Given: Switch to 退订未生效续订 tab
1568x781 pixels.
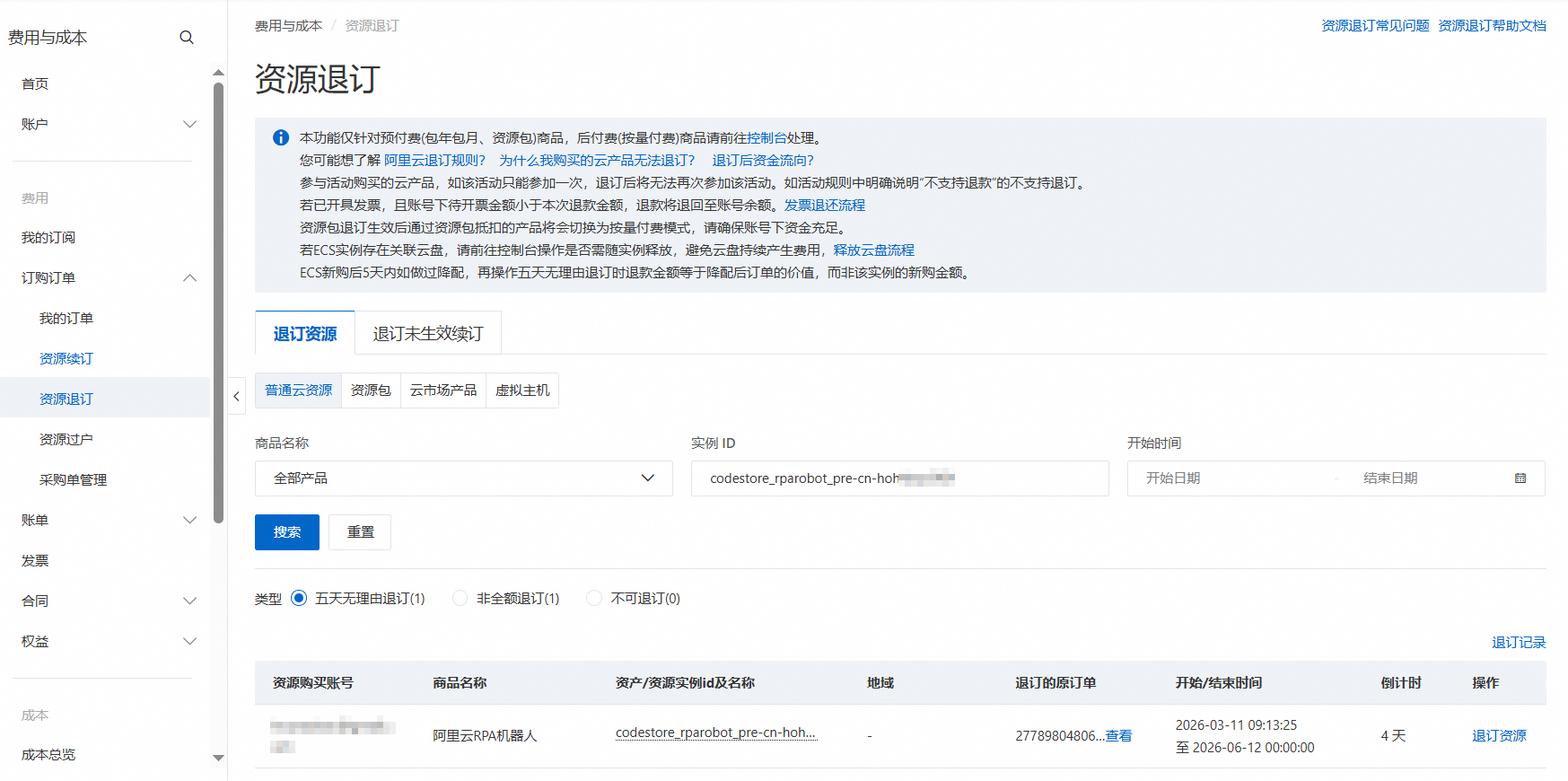Looking at the screenshot, I should click(x=428, y=334).
